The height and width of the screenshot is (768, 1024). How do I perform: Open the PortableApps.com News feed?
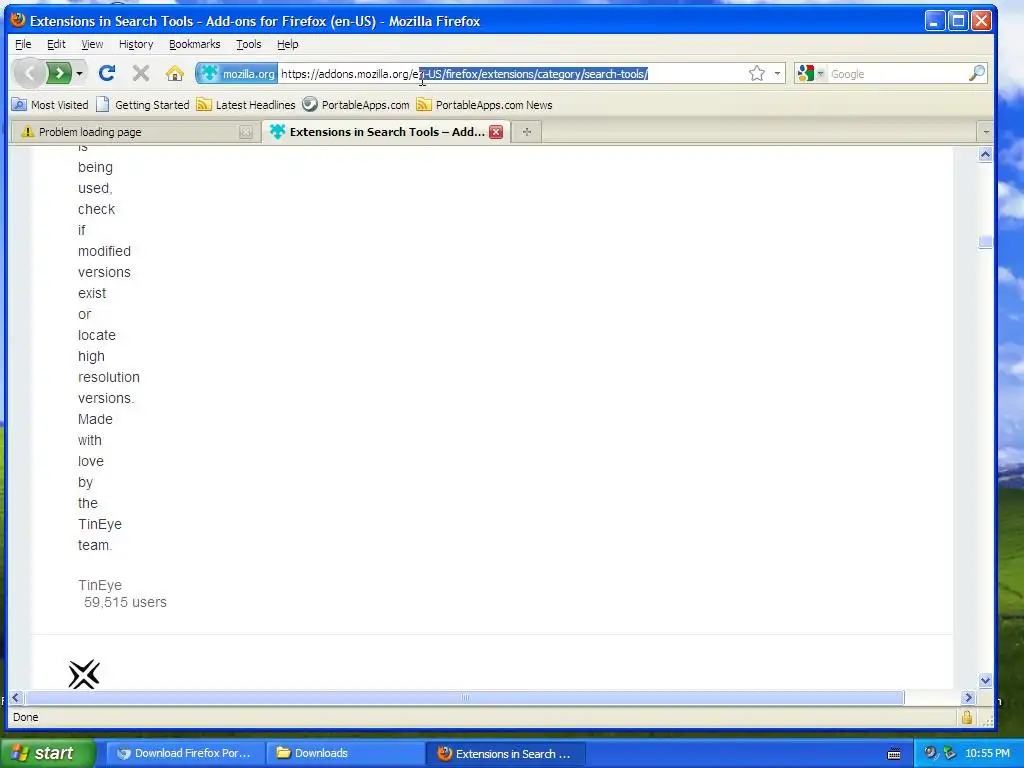(x=485, y=104)
